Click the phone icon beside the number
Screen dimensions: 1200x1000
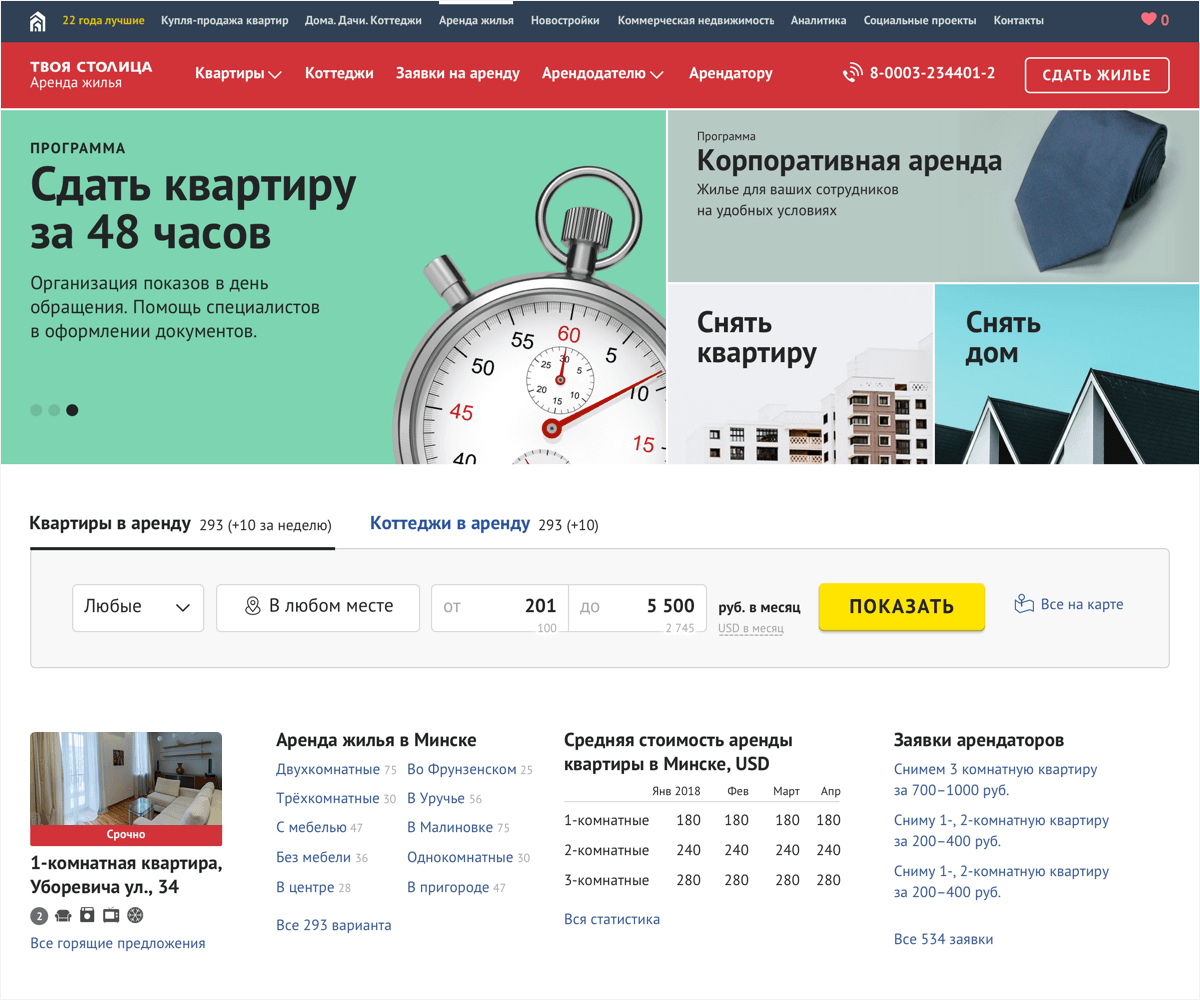852,73
